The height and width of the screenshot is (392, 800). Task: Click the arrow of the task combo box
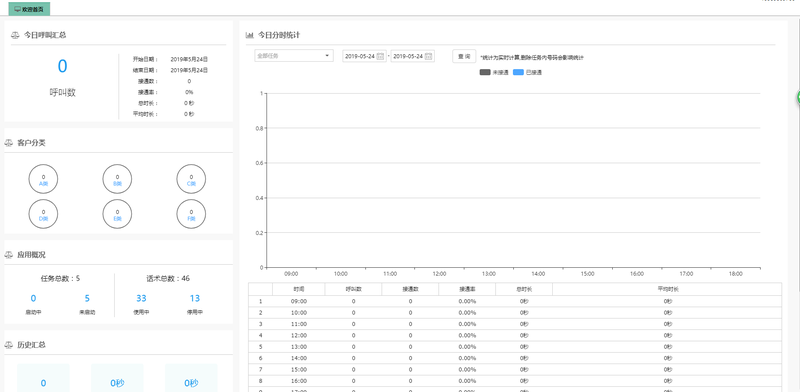tap(327, 56)
